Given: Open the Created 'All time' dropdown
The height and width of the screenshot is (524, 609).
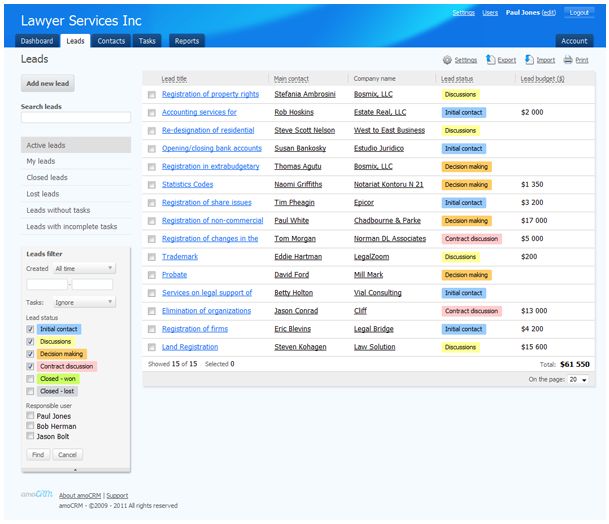Looking at the screenshot, I should tap(84, 268).
